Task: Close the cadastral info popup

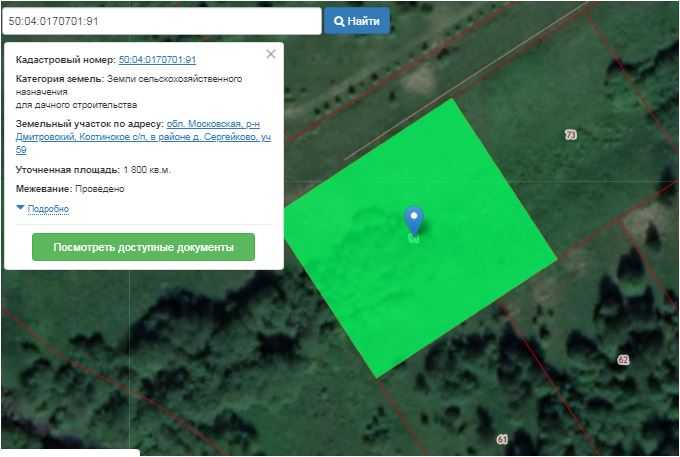Action: click(x=271, y=54)
